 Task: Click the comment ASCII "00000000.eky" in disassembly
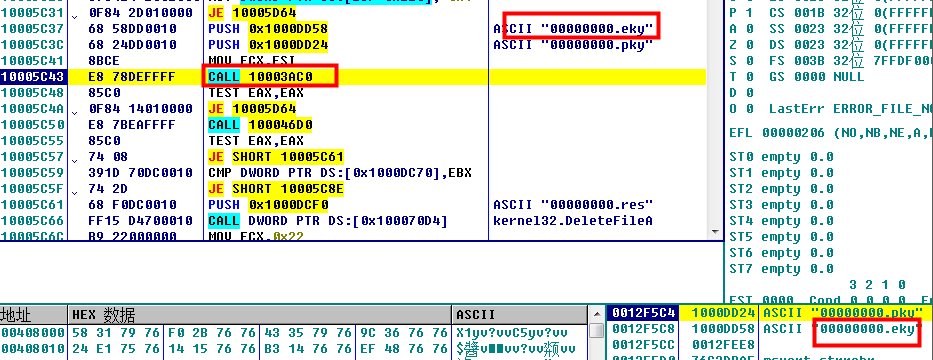573,29
